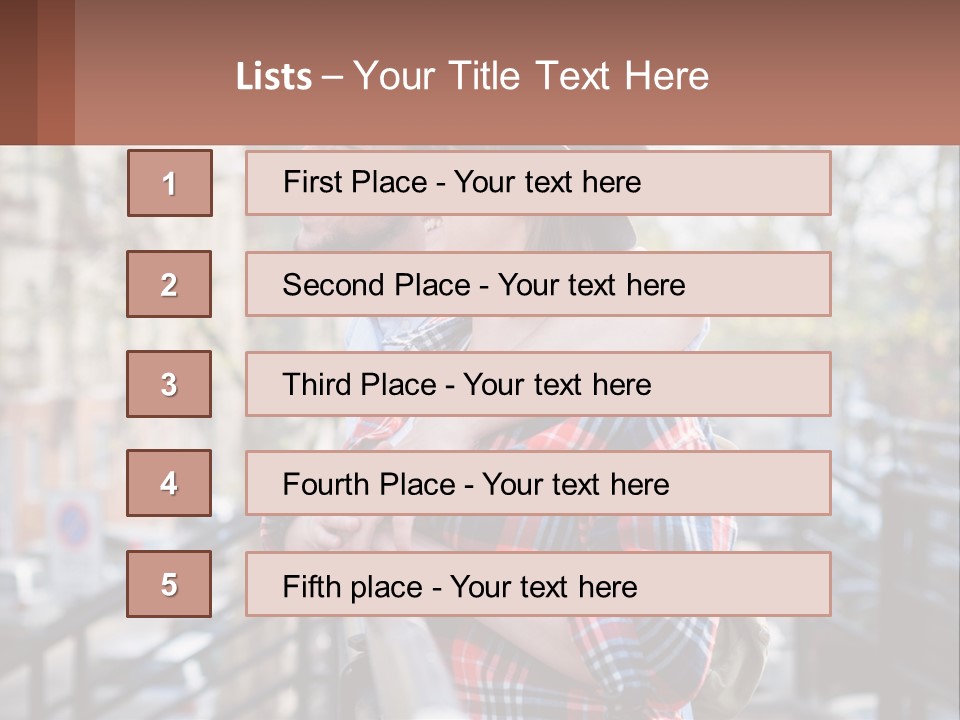
Task: Click the bold word Lists in title
Action: (273, 77)
